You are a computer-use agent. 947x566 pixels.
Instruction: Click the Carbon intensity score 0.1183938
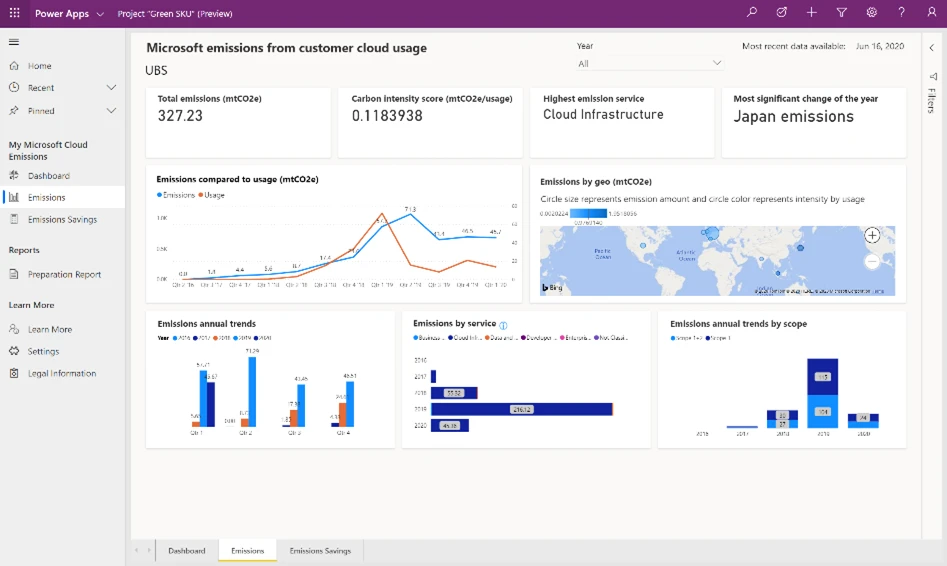387,115
